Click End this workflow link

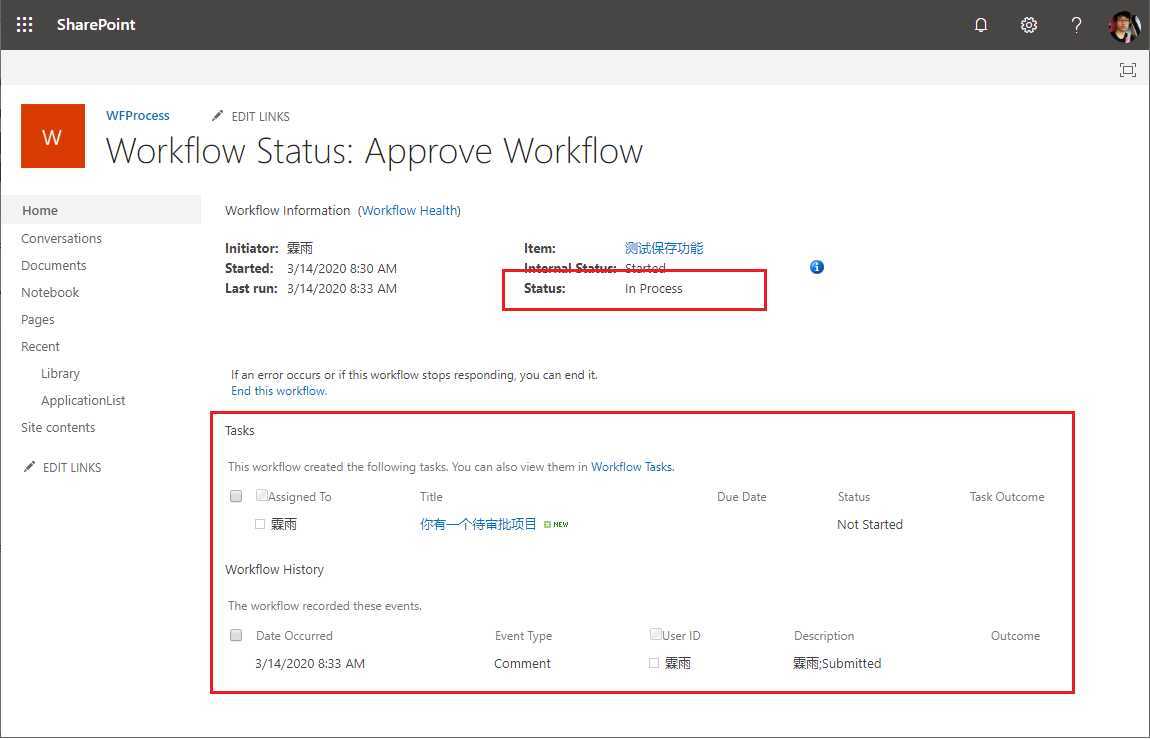[x=279, y=391]
